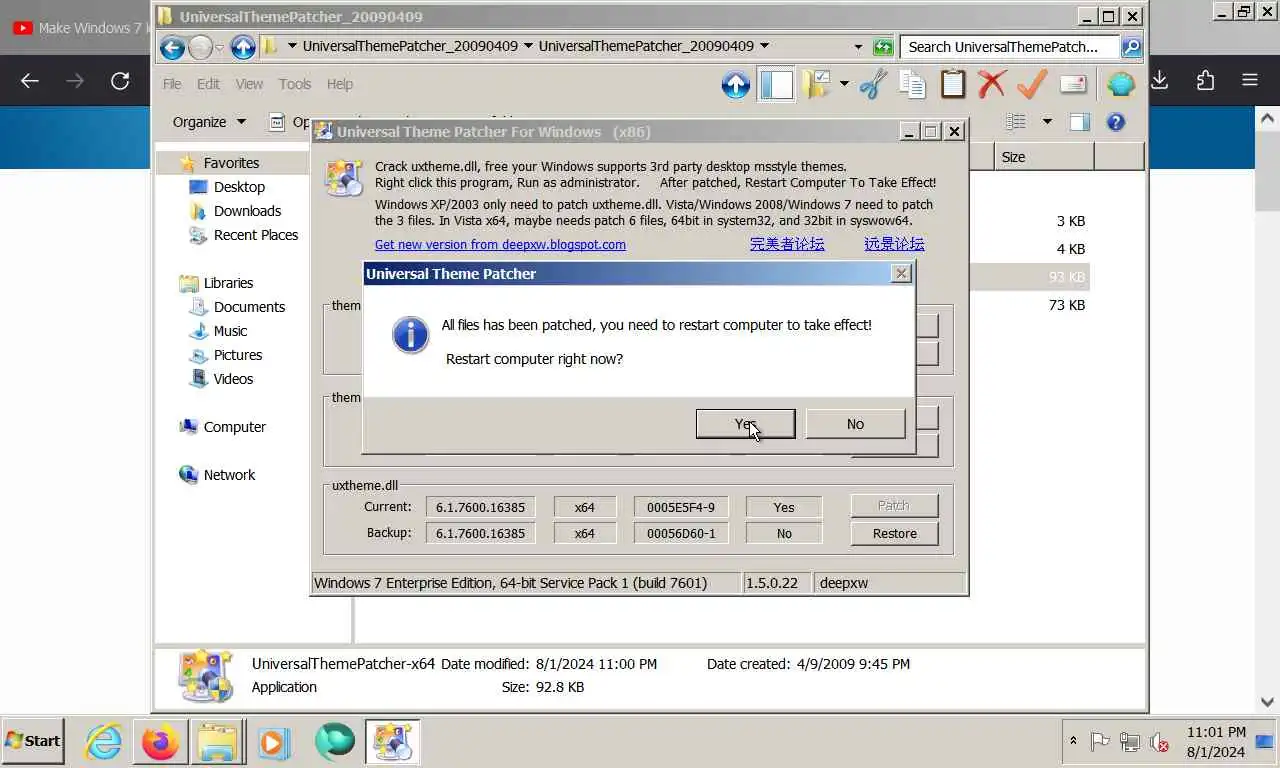The width and height of the screenshot is (1280, 768).
Task: Open Folder Options icon in Explorer toolbar
Action: click(x=816, y=85)
